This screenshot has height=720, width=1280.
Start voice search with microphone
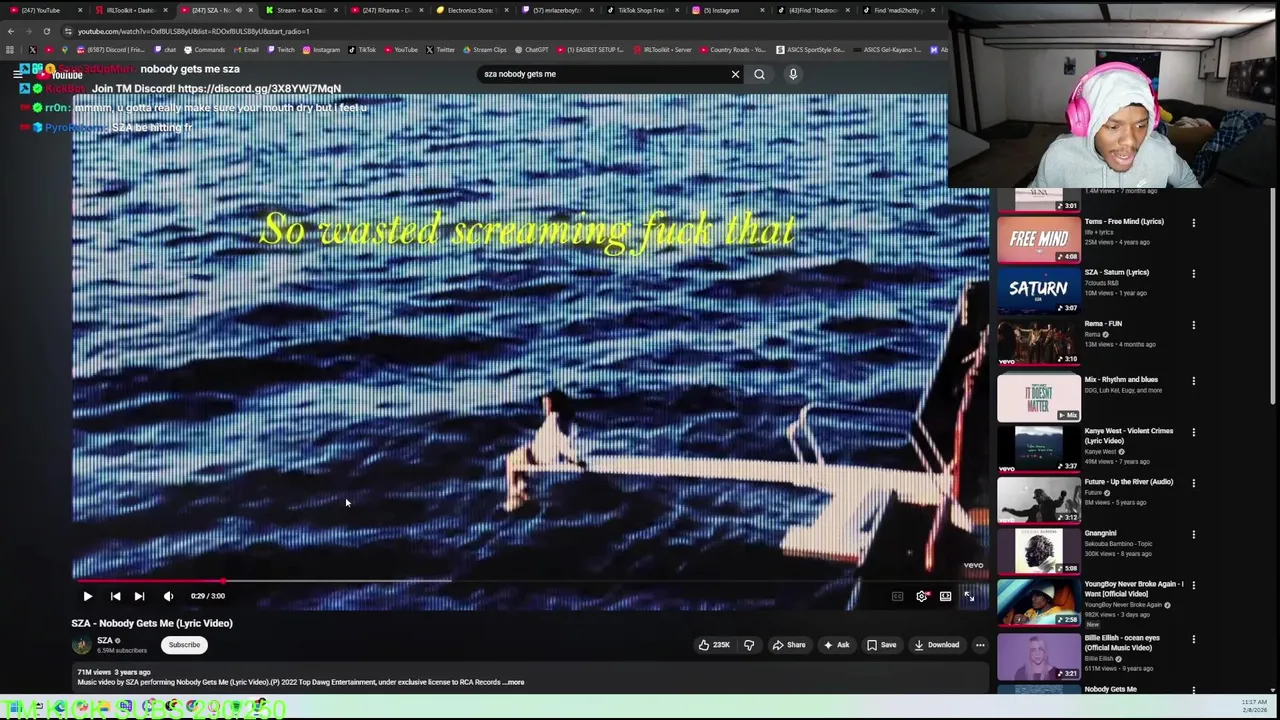(x=793, y=74)
